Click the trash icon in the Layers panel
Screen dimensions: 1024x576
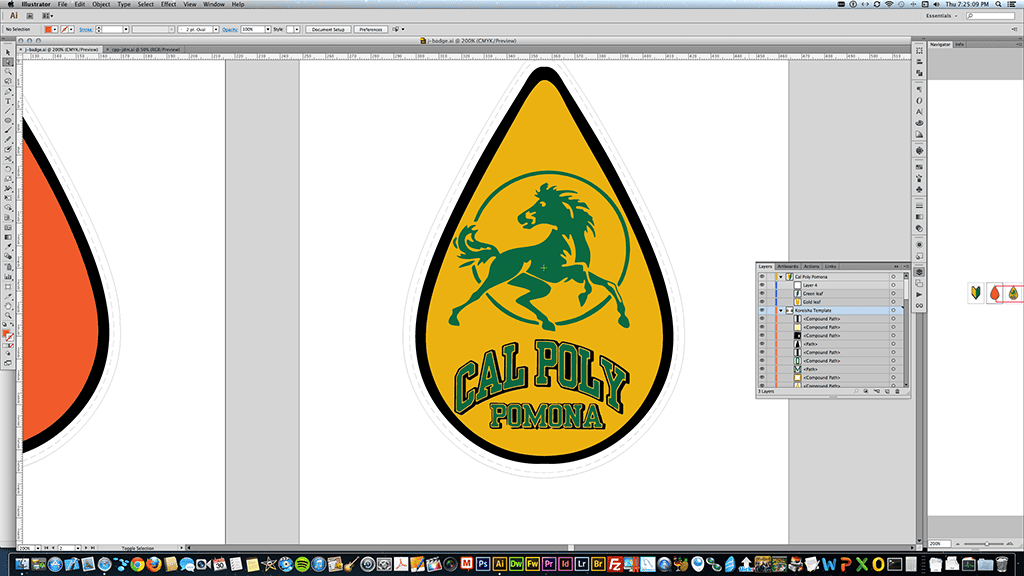point(897,391)
